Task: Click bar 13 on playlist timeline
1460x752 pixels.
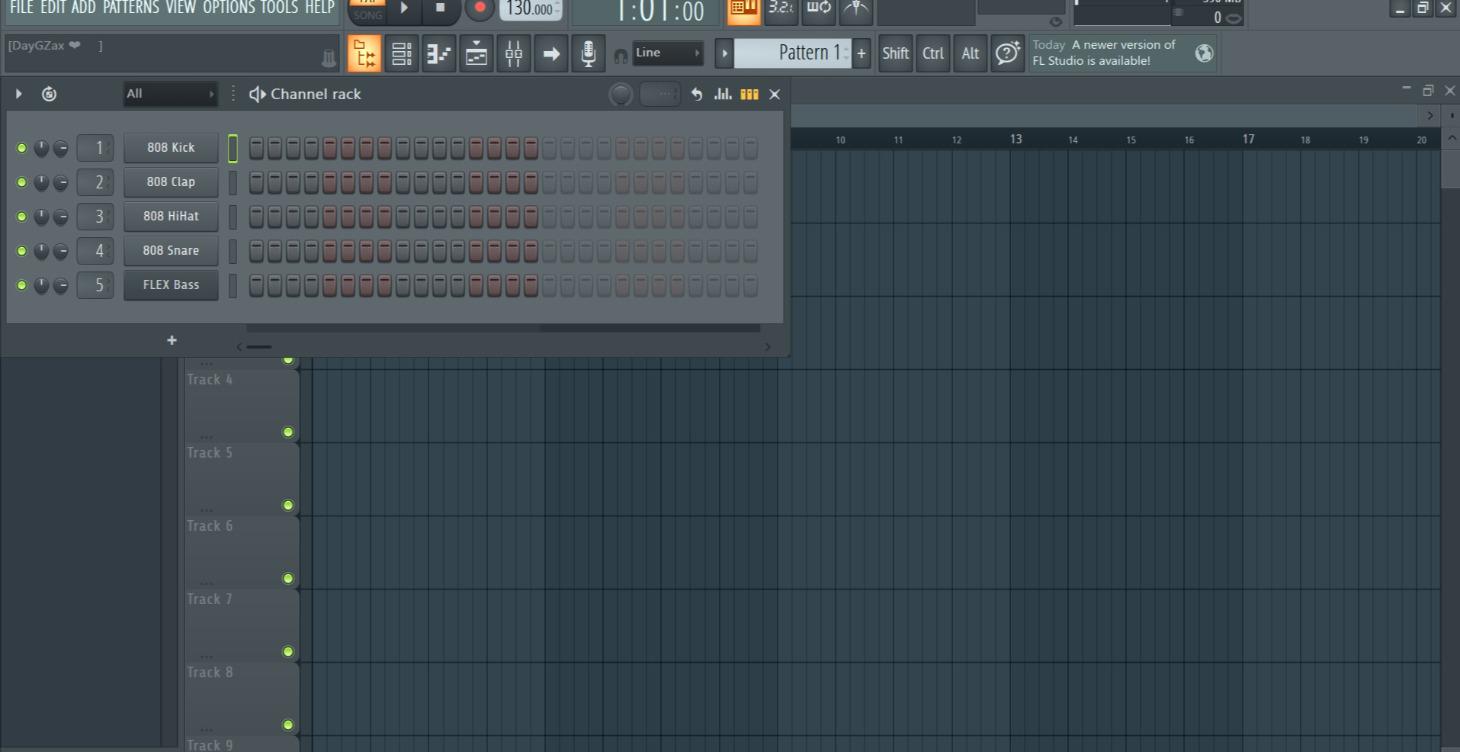Action: pyautogui.click(x=1016, y=139)
